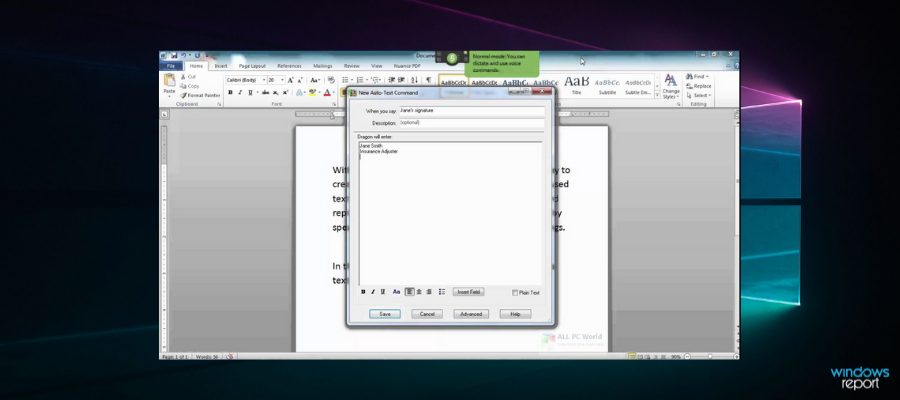The image size is (900, 400).
Task: Apply Italic in Word ribbon
Action: click(x=240, y=92)
